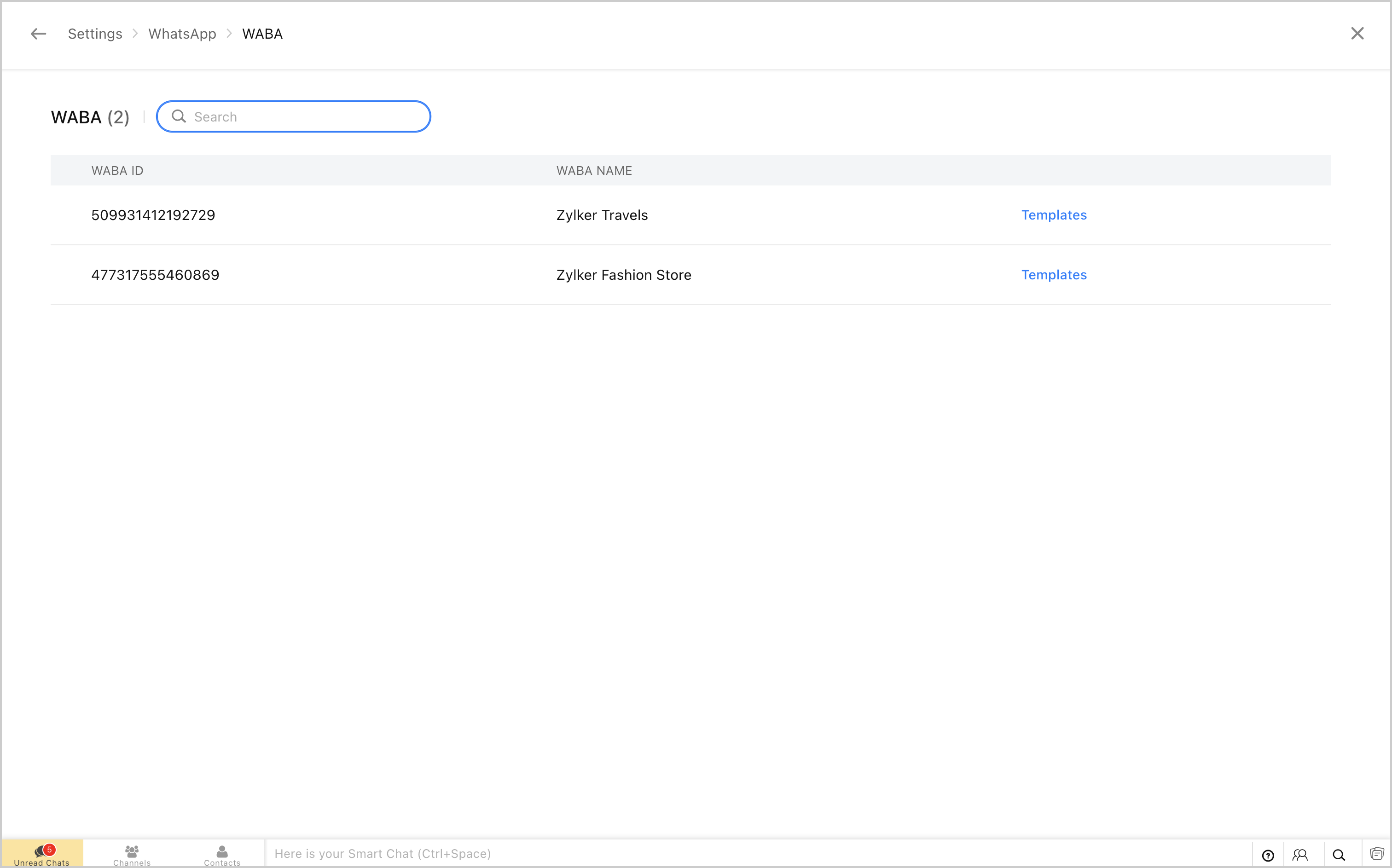Open Templates for Zylker Fashion Store
The image size is (1392, 868).
[1054, 275]
